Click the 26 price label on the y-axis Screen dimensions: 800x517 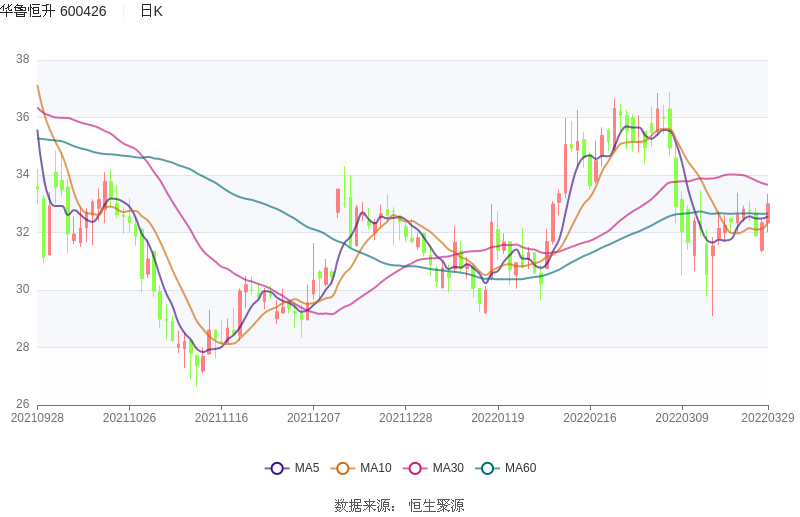pyautogui.click(x=22, y=405)
